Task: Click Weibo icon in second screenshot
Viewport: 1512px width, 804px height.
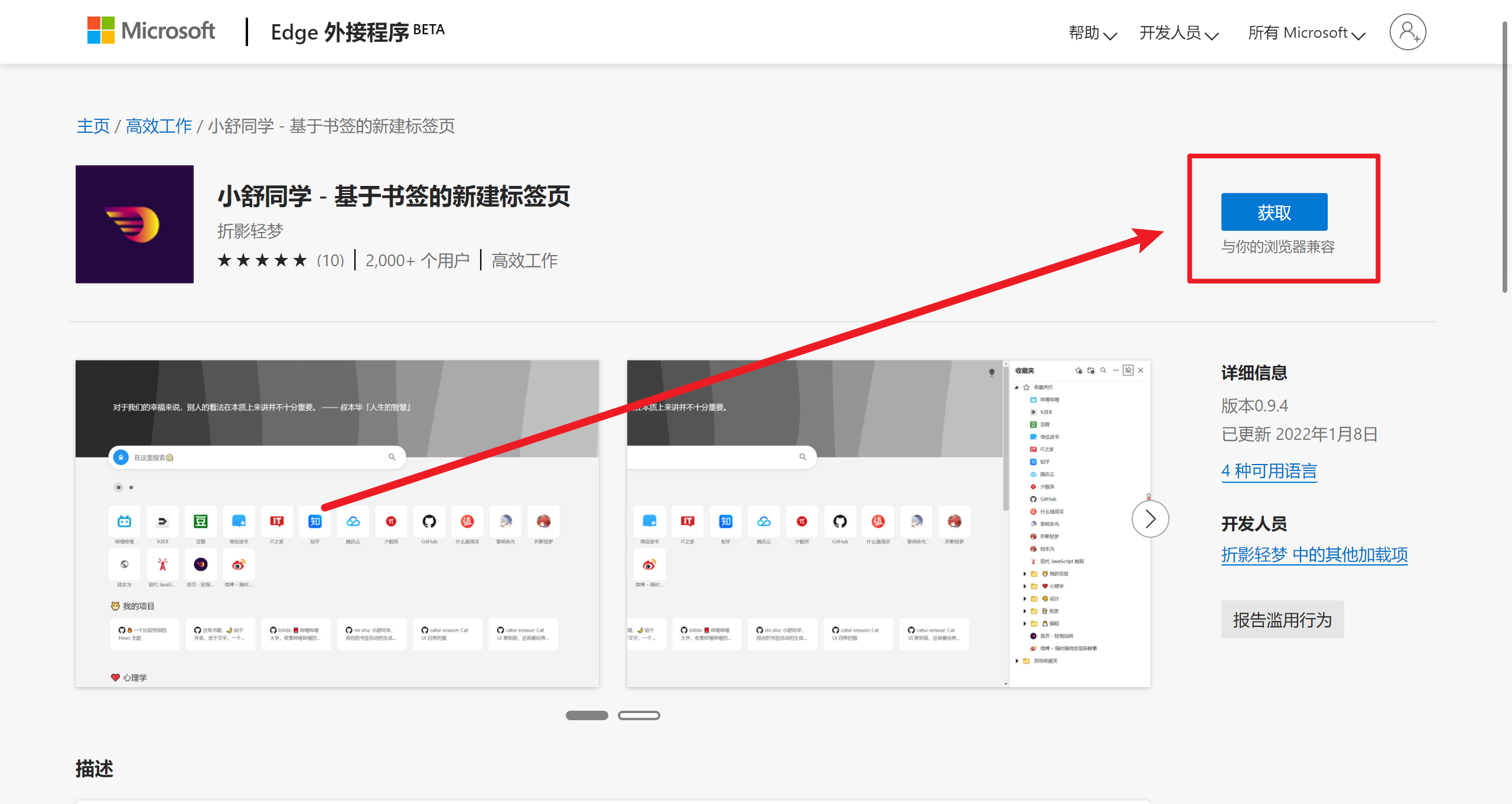Action: coord(649,565)
